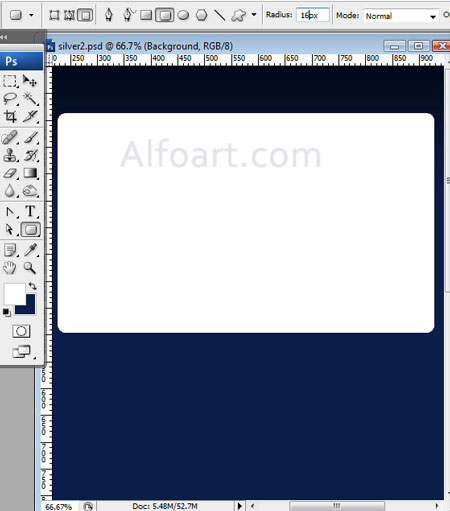450x511 pixels.
Task: Restore the silver2.psd document window
Action: [x=418, y=46]
